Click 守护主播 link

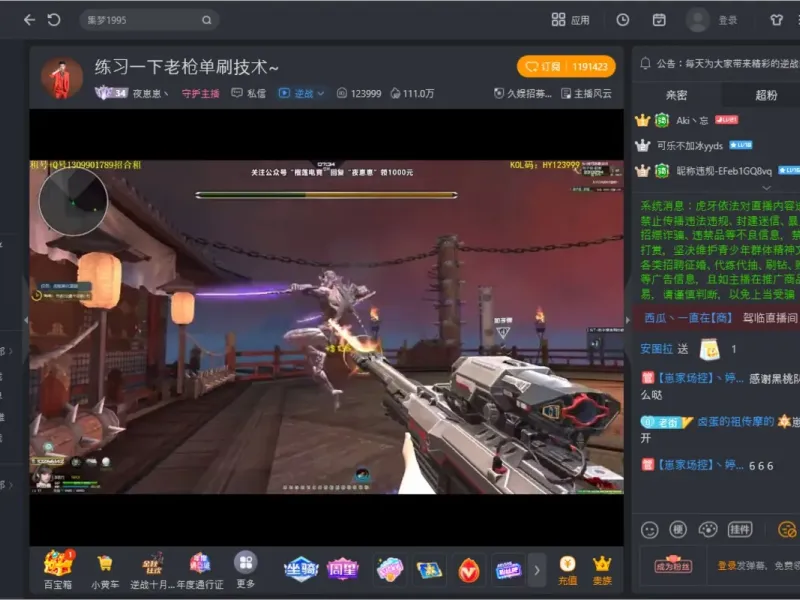201,93
